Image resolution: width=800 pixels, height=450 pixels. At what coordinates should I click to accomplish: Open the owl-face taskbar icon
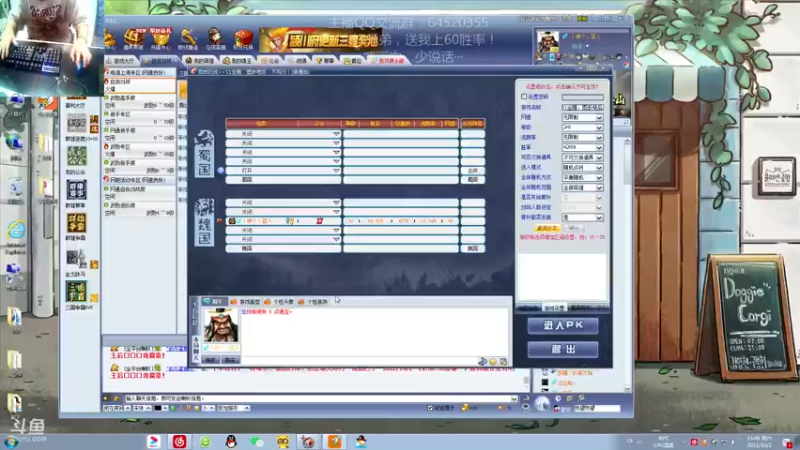click(x=283, y=441)
